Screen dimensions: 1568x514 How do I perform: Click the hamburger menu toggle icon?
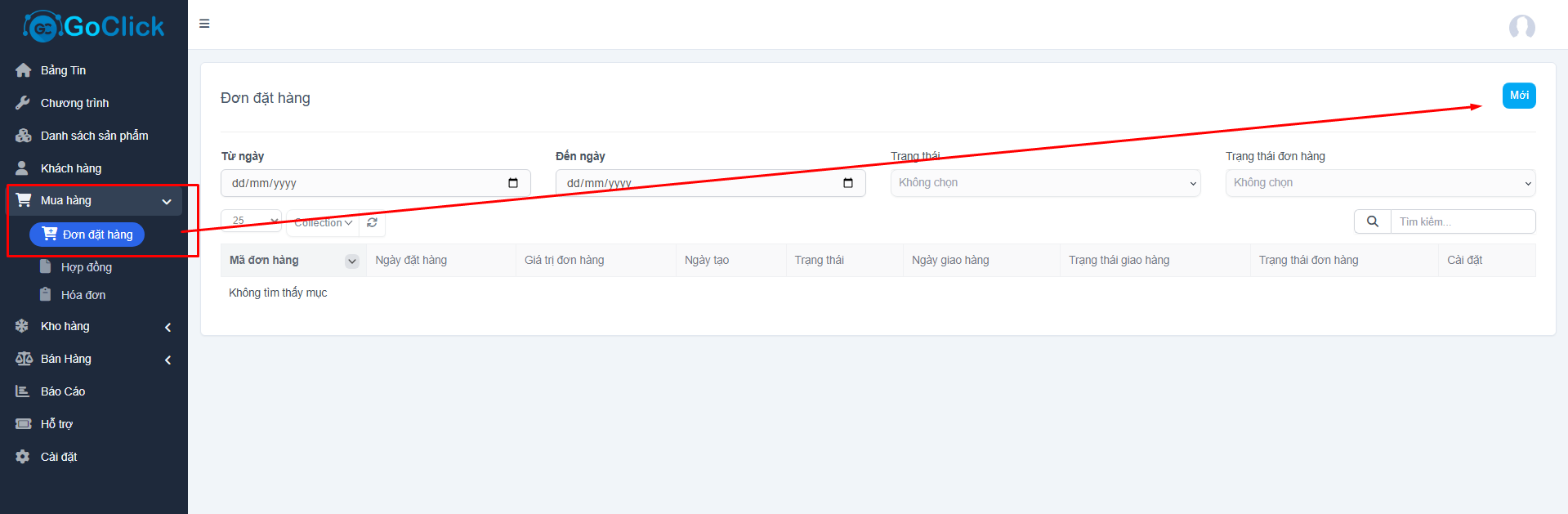tap(204, 24)
